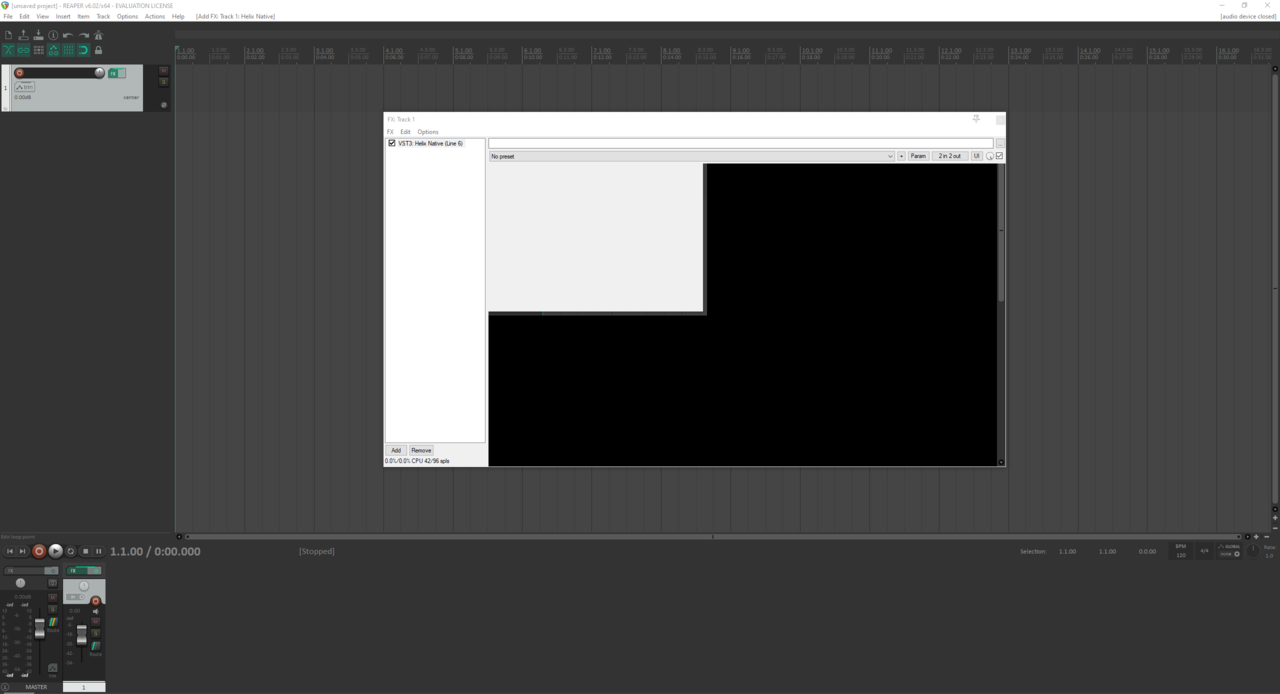This screenshot has height=694, width=1280.
Task: Toggle the locking padlock icon
Action: (x=98, y=50)
